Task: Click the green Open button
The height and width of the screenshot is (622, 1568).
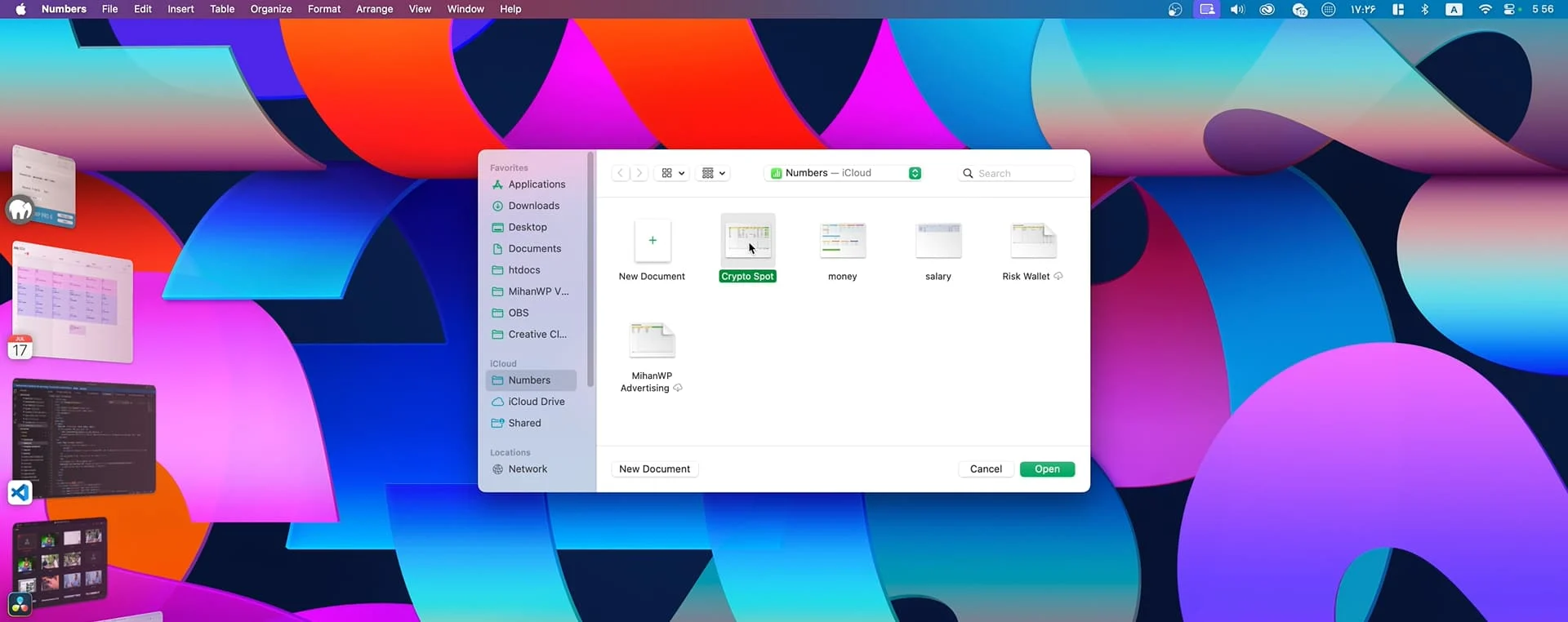Action: pos(1047,469)
